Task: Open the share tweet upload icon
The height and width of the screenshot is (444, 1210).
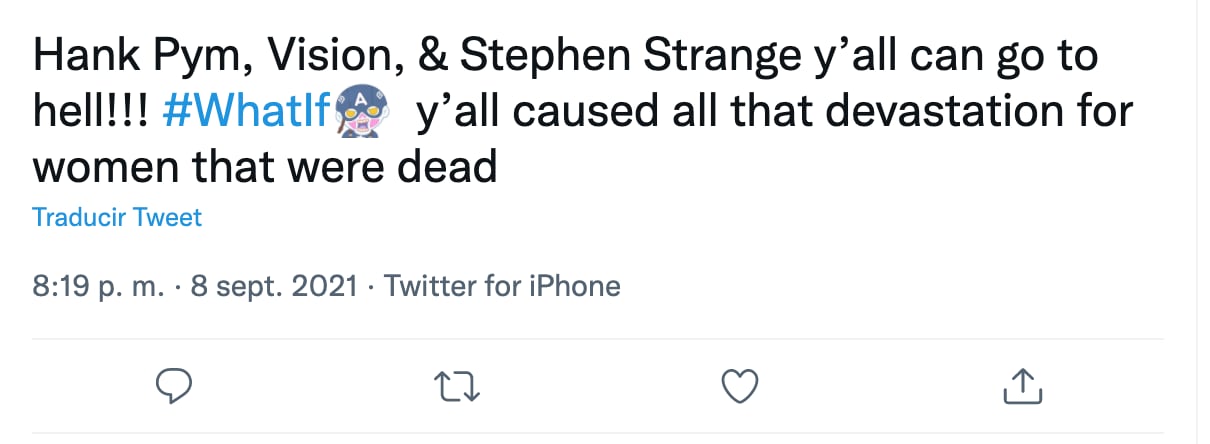Action: [1020, 386]
